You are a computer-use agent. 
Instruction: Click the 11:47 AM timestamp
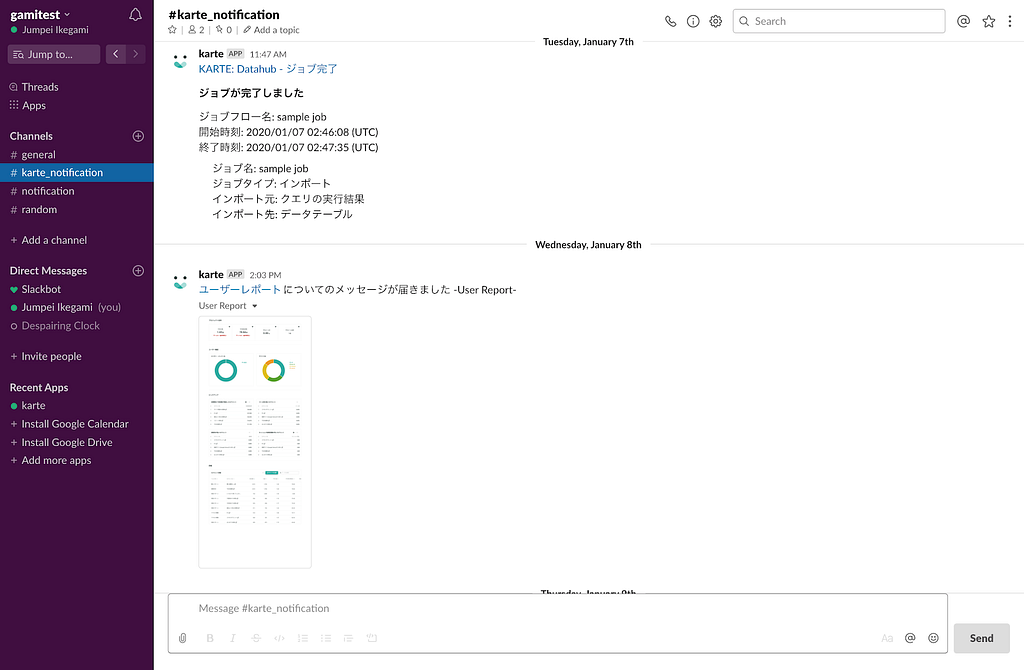(268, 54)
